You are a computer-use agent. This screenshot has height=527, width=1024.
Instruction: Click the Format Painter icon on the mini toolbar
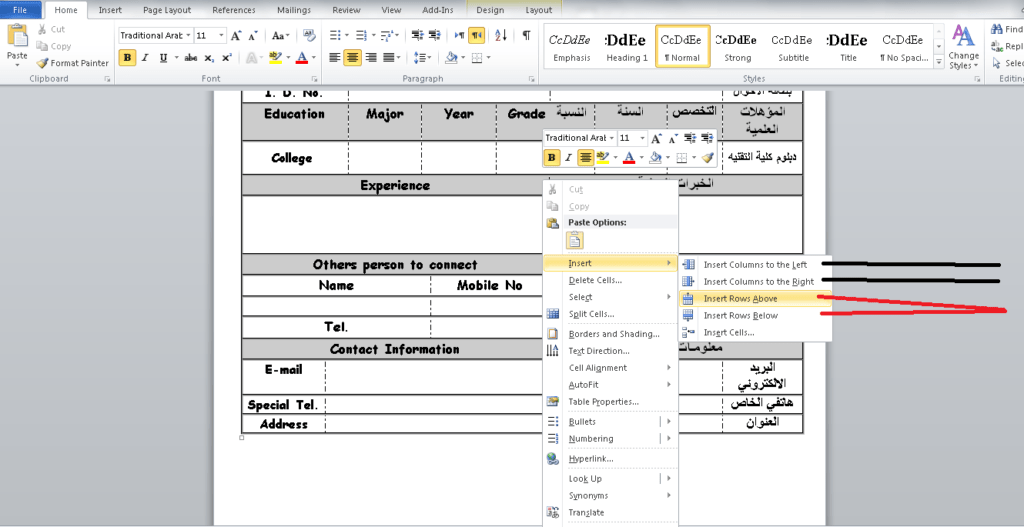click(708, 157)
